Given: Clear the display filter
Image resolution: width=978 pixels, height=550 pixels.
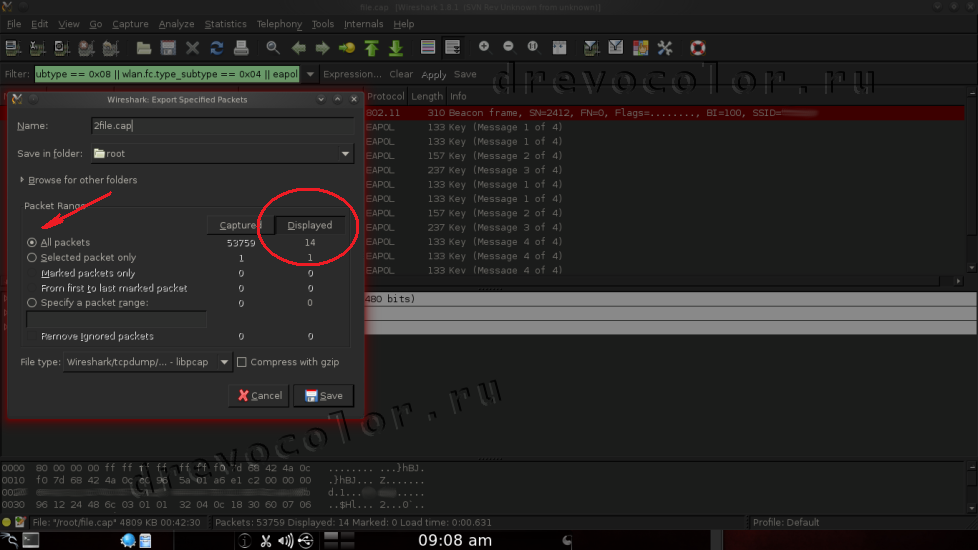Looking at the screenshot, I should 401,74.
